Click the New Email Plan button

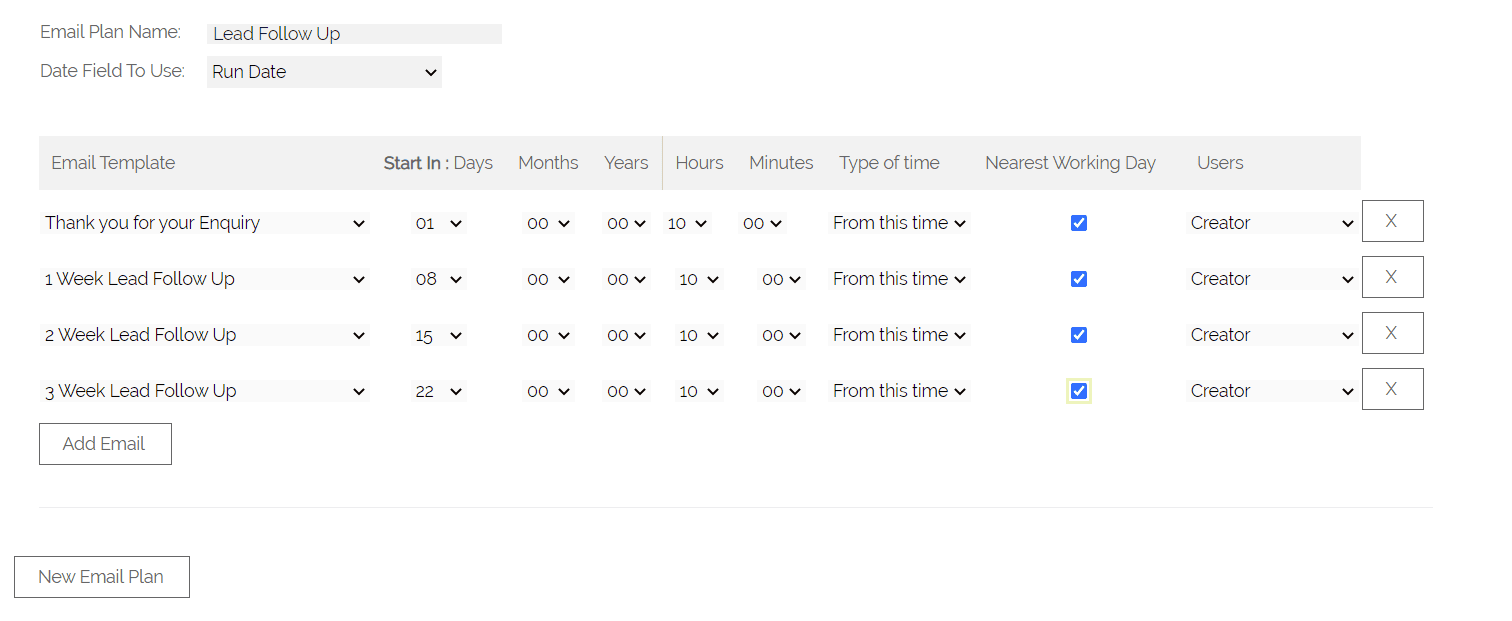coord(101,577)
